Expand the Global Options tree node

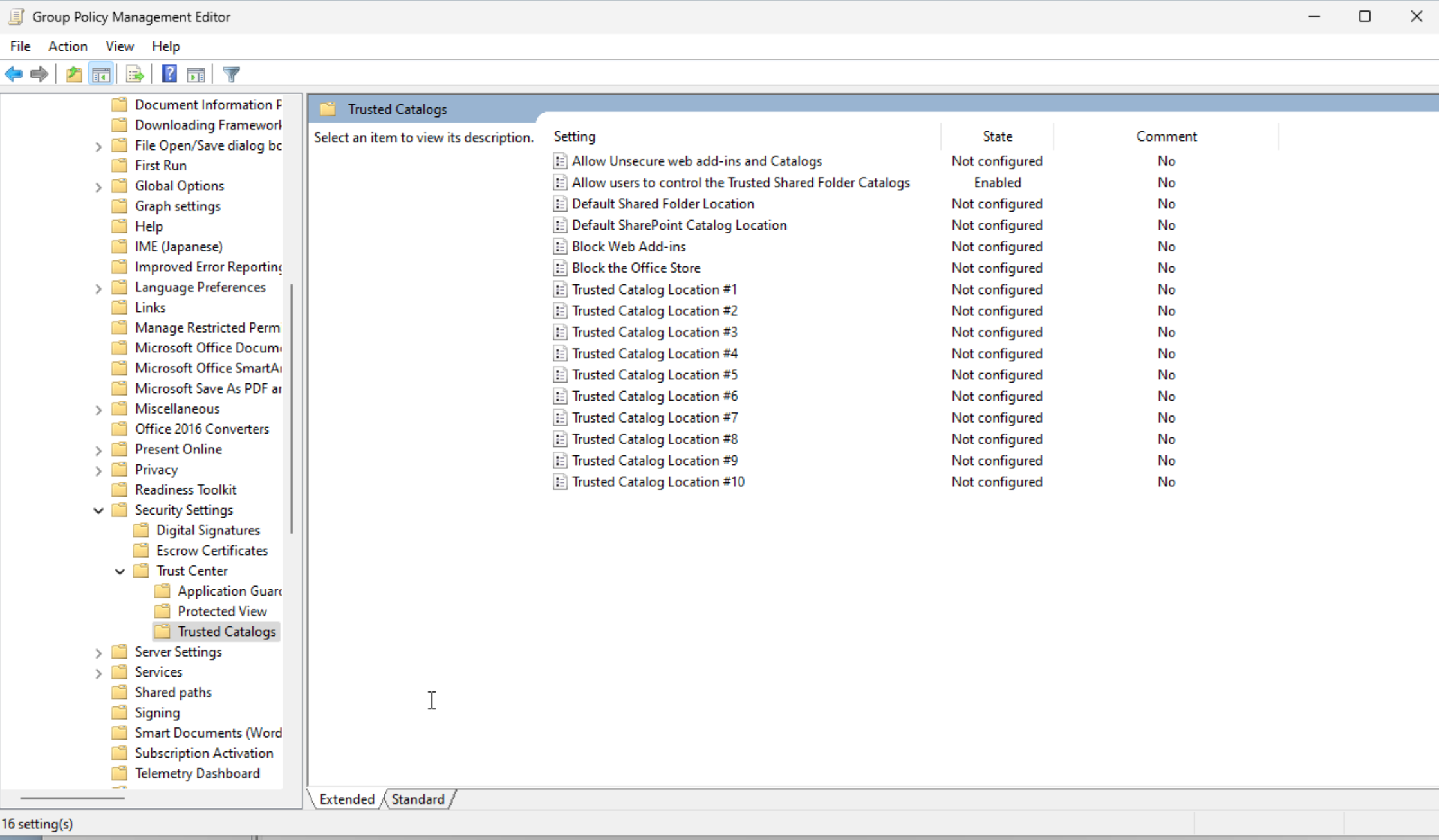pos(98,187)
